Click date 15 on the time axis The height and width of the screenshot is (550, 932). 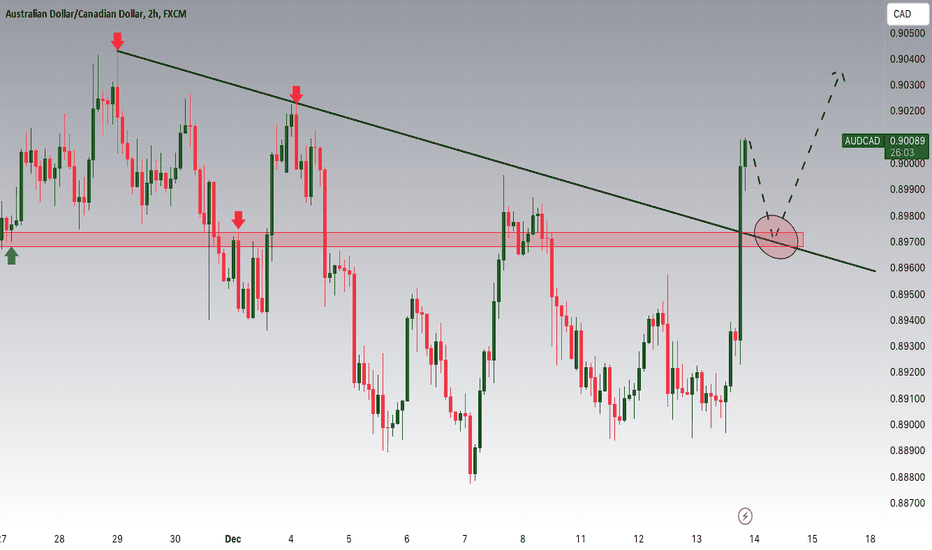point(812,539)
